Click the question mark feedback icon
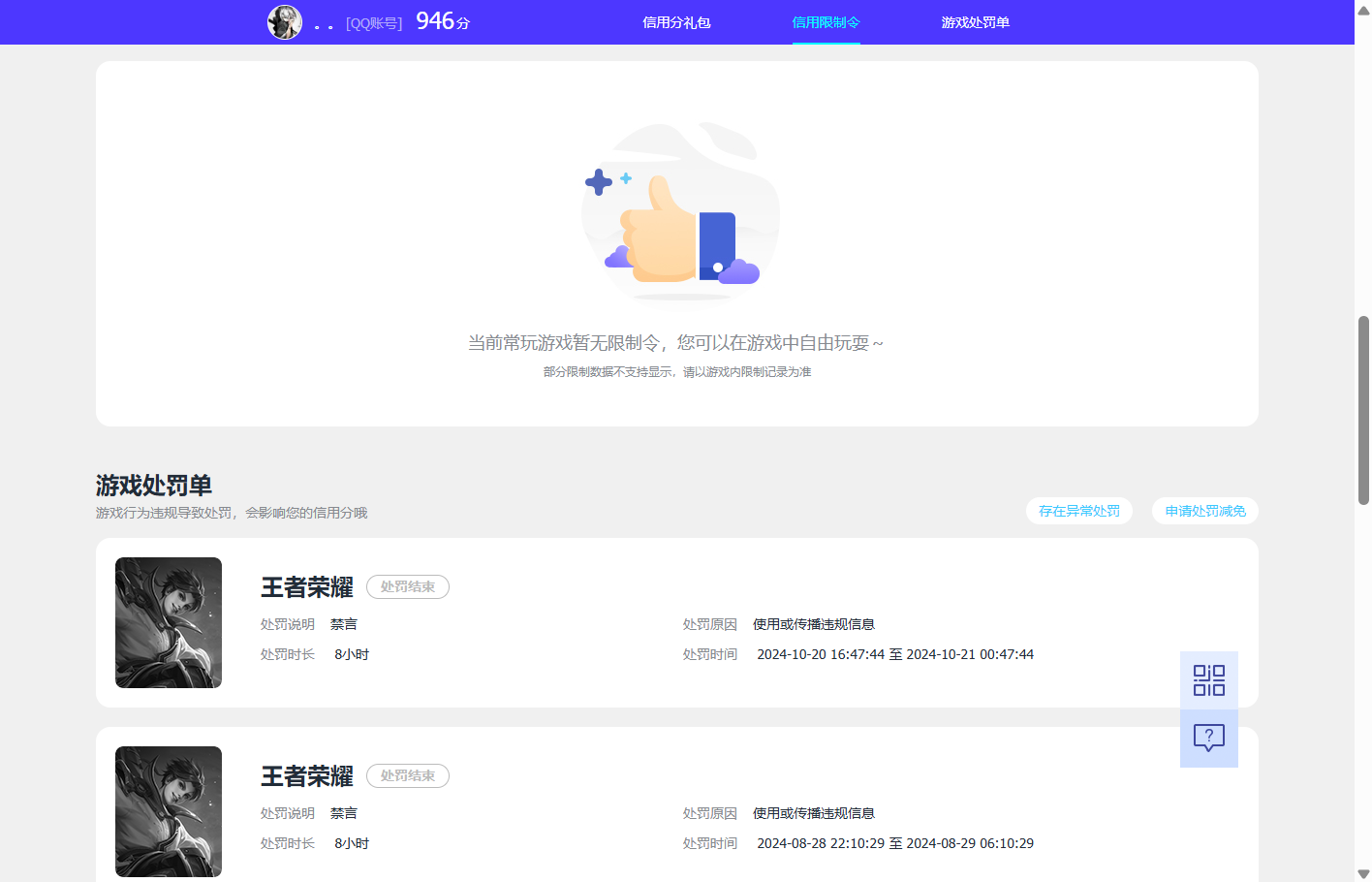This screenshot has height=882, width=1372. tap(1208, 739)
